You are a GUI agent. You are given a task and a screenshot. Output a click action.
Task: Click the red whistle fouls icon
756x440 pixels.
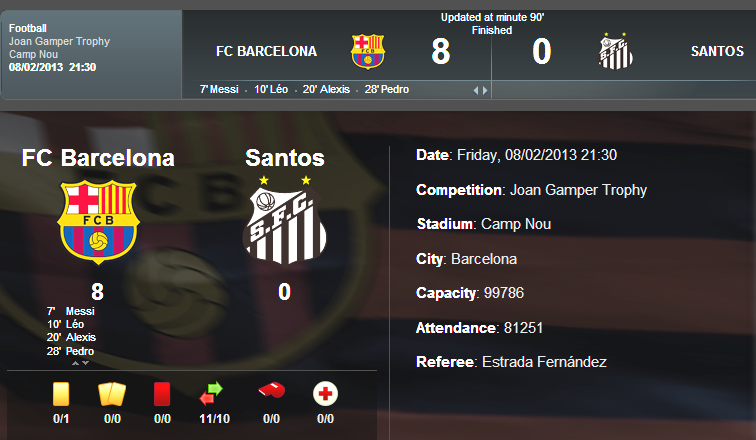click(x=270, y=392)
